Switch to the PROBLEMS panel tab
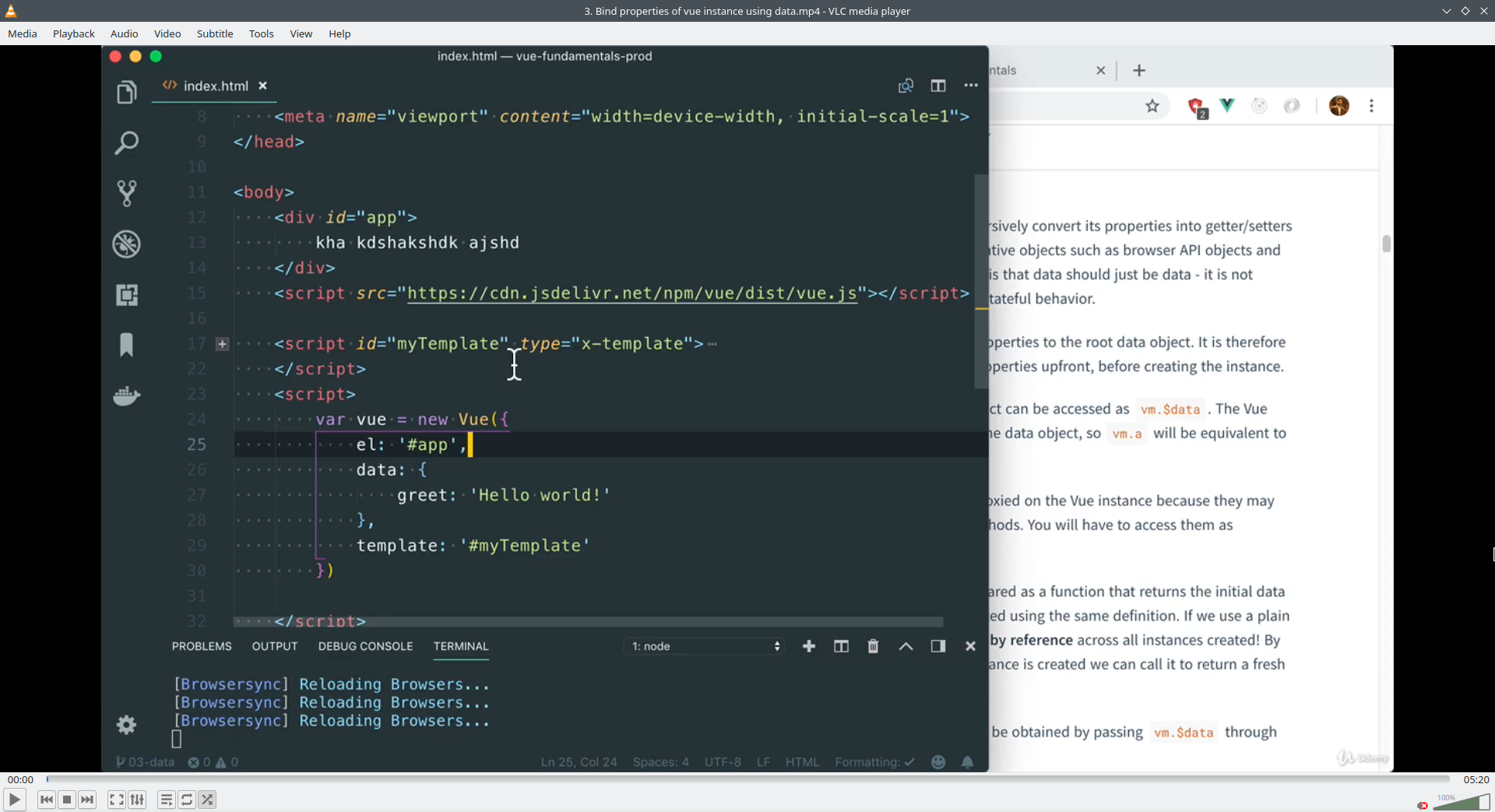 [x=202, y=646]
